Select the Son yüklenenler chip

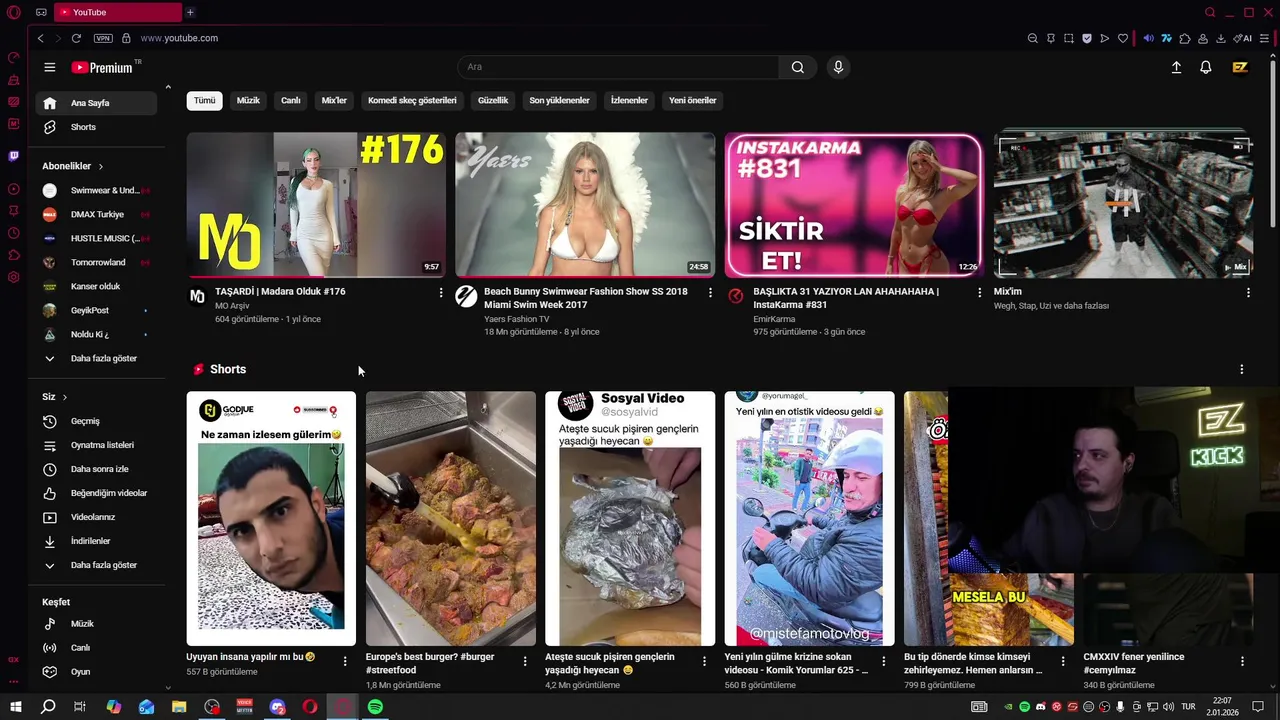tap(559, 100)
